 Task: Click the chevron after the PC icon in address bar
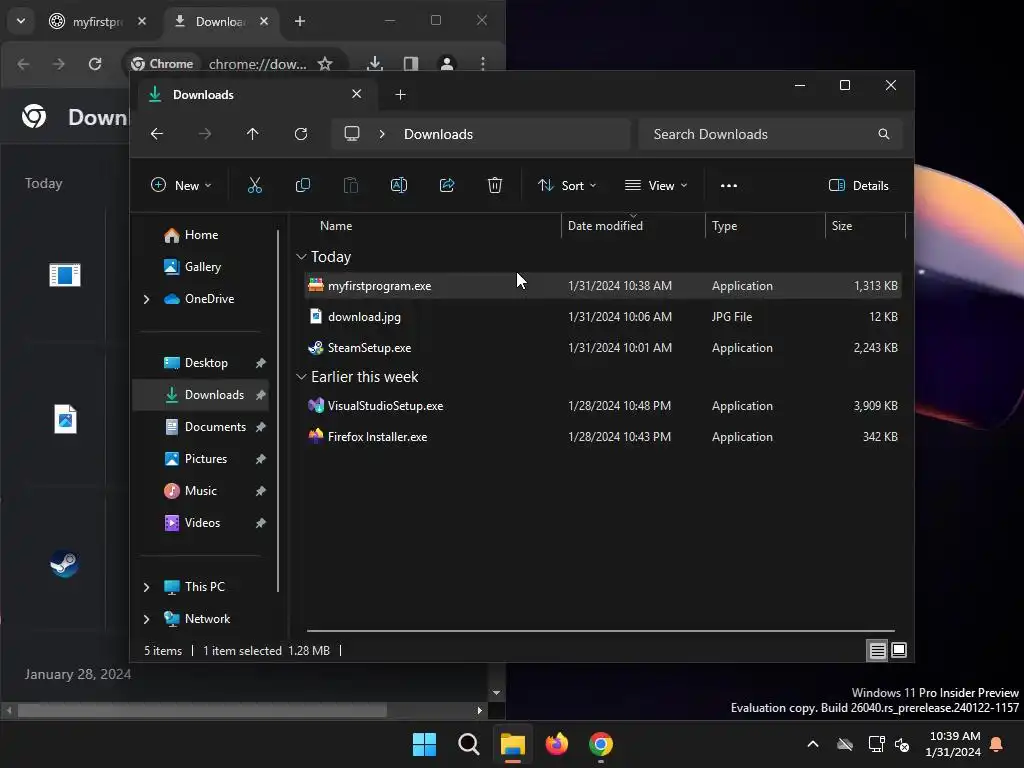pyautogui.click(x=382, y=134)
